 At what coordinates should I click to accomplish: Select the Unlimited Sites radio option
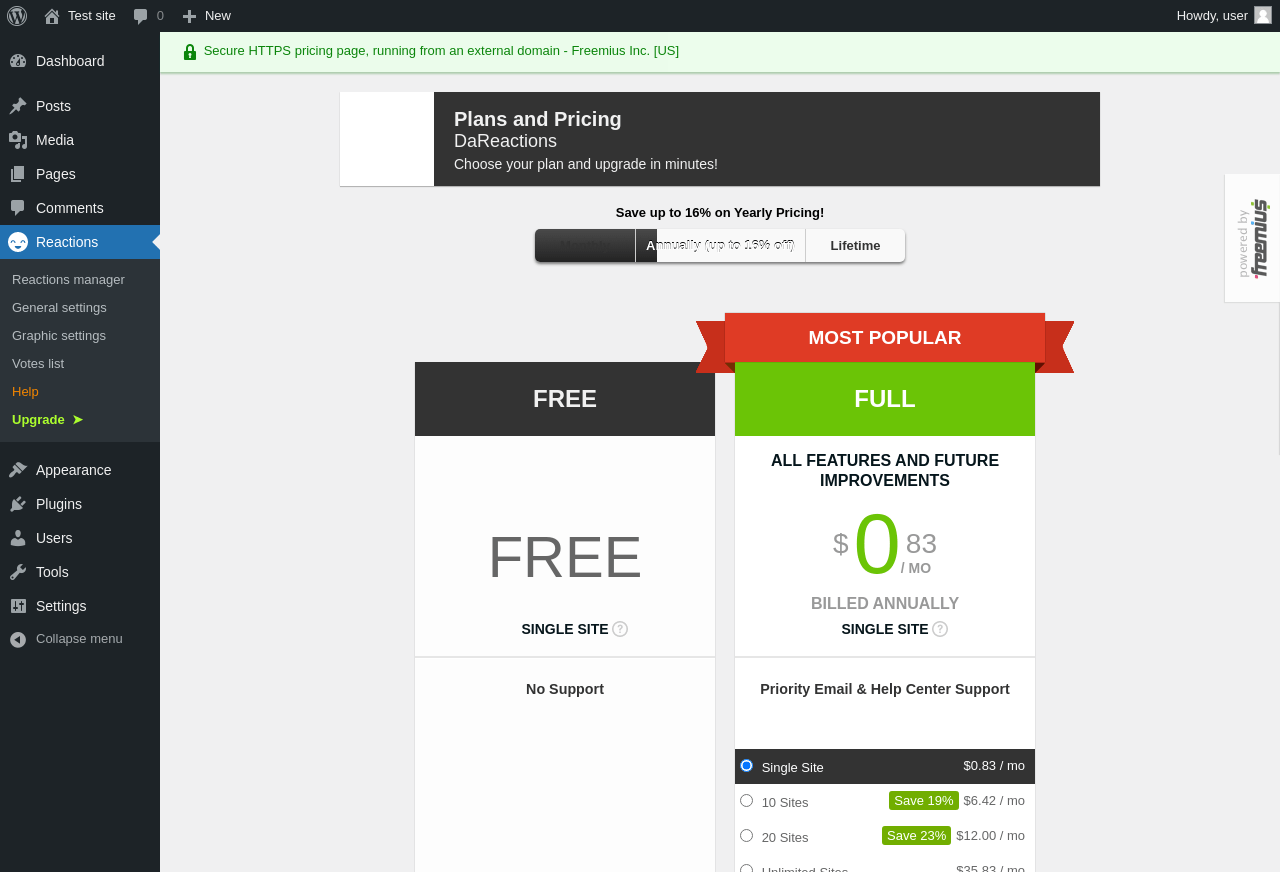point(746,868)
